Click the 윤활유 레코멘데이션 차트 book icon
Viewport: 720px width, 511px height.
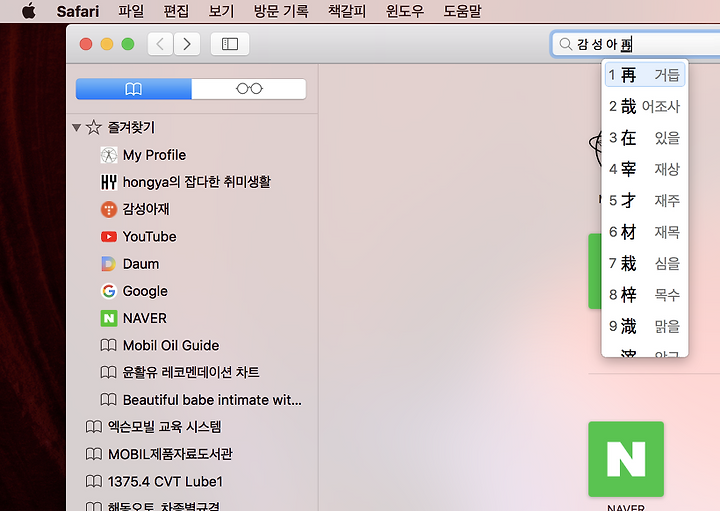point(108,372)
